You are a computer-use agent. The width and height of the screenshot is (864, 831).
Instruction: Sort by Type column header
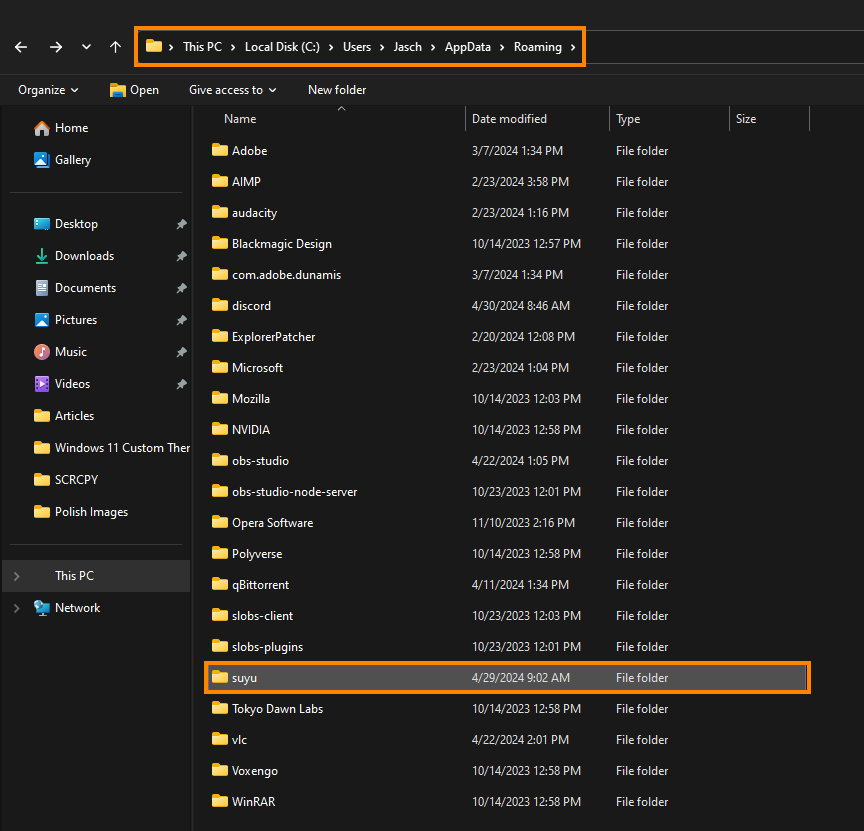628,119
